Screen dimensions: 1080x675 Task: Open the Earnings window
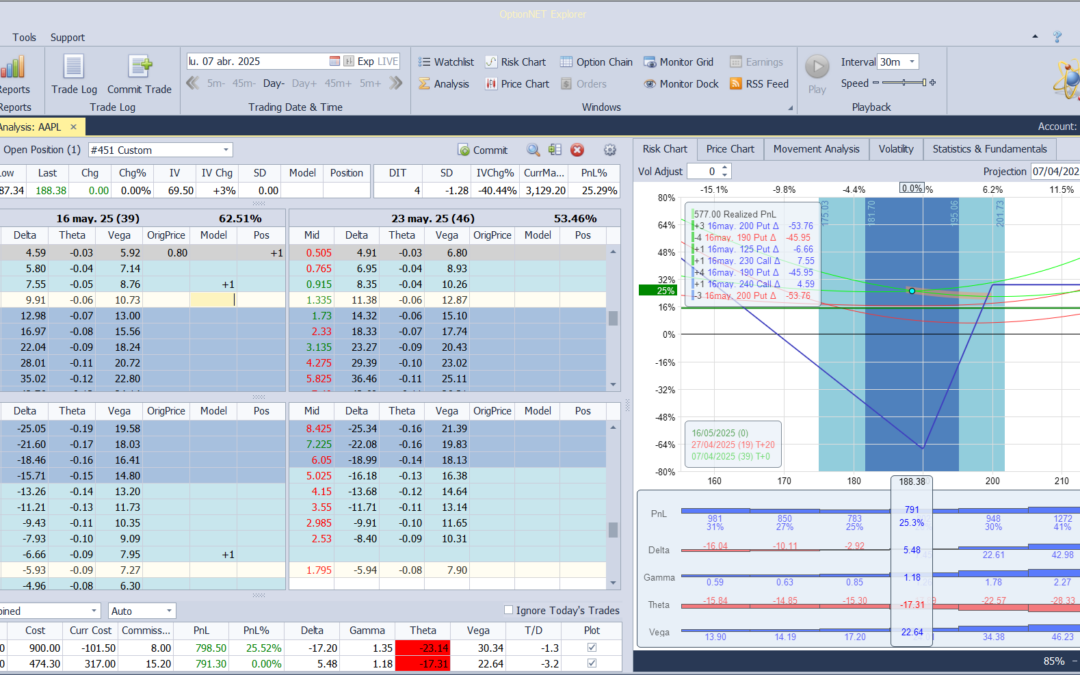(756, 62)
